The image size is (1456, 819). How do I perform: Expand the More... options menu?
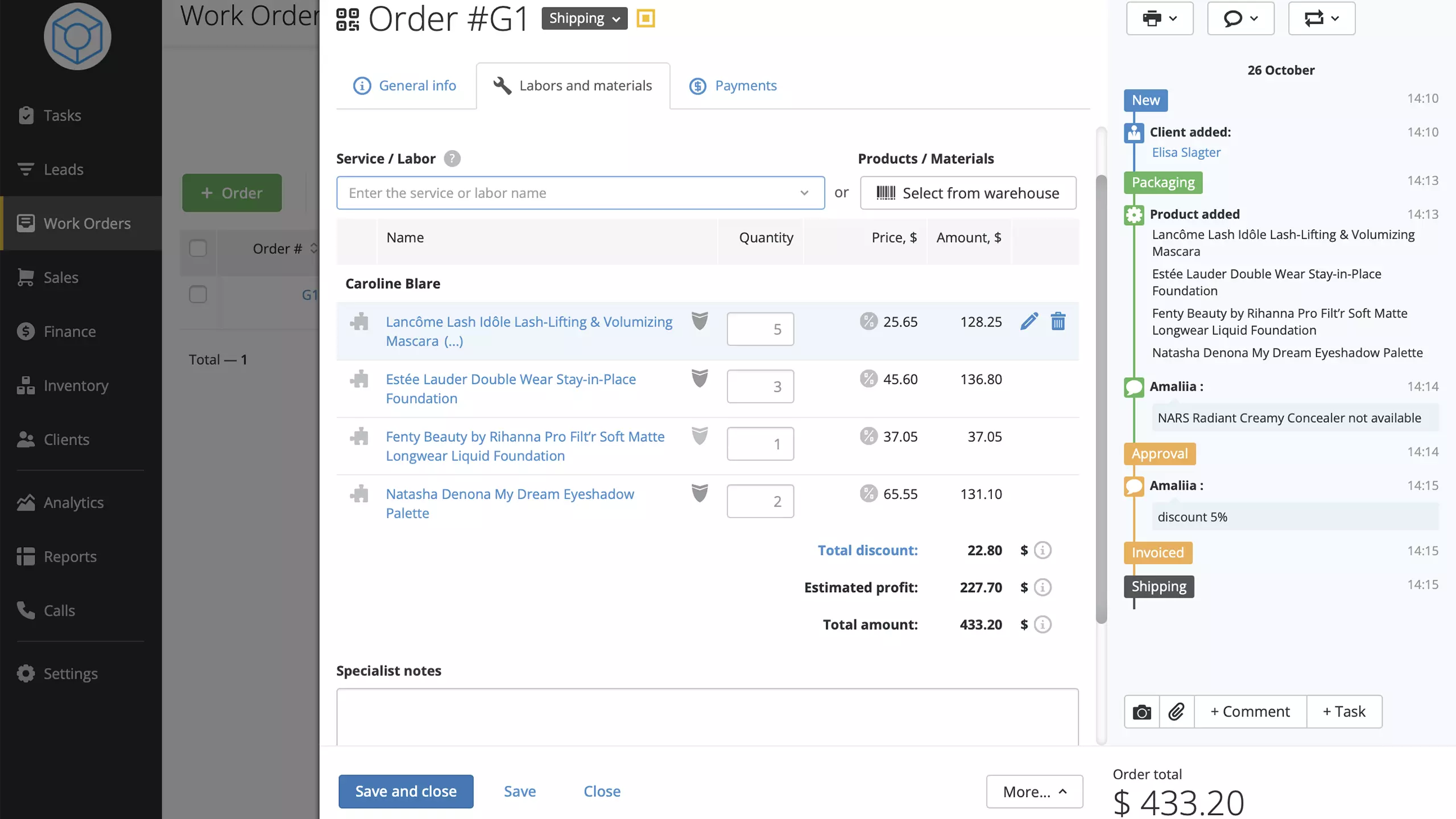coord(1035,791)
